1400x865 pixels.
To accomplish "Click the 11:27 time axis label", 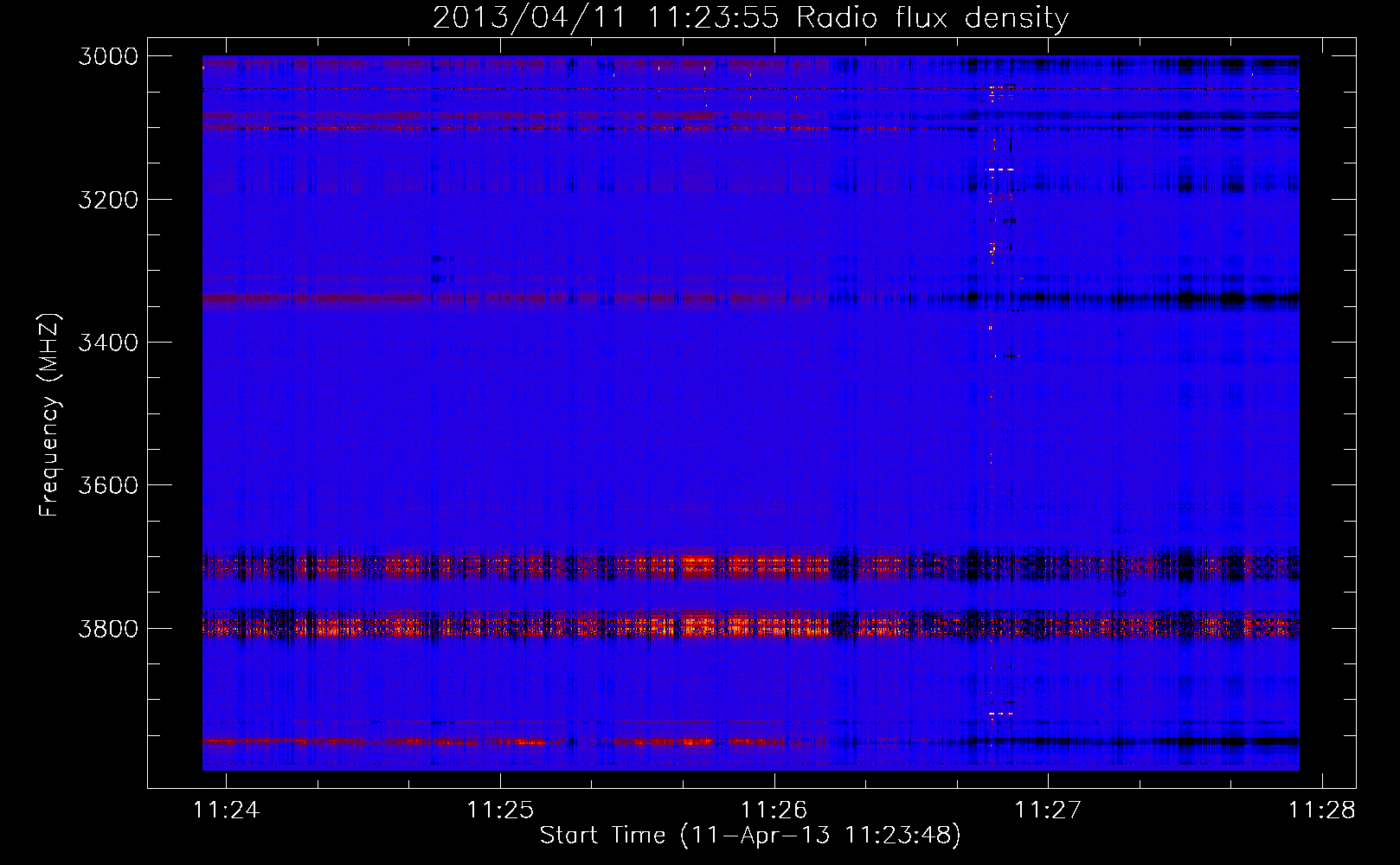I will point(1048,810).
